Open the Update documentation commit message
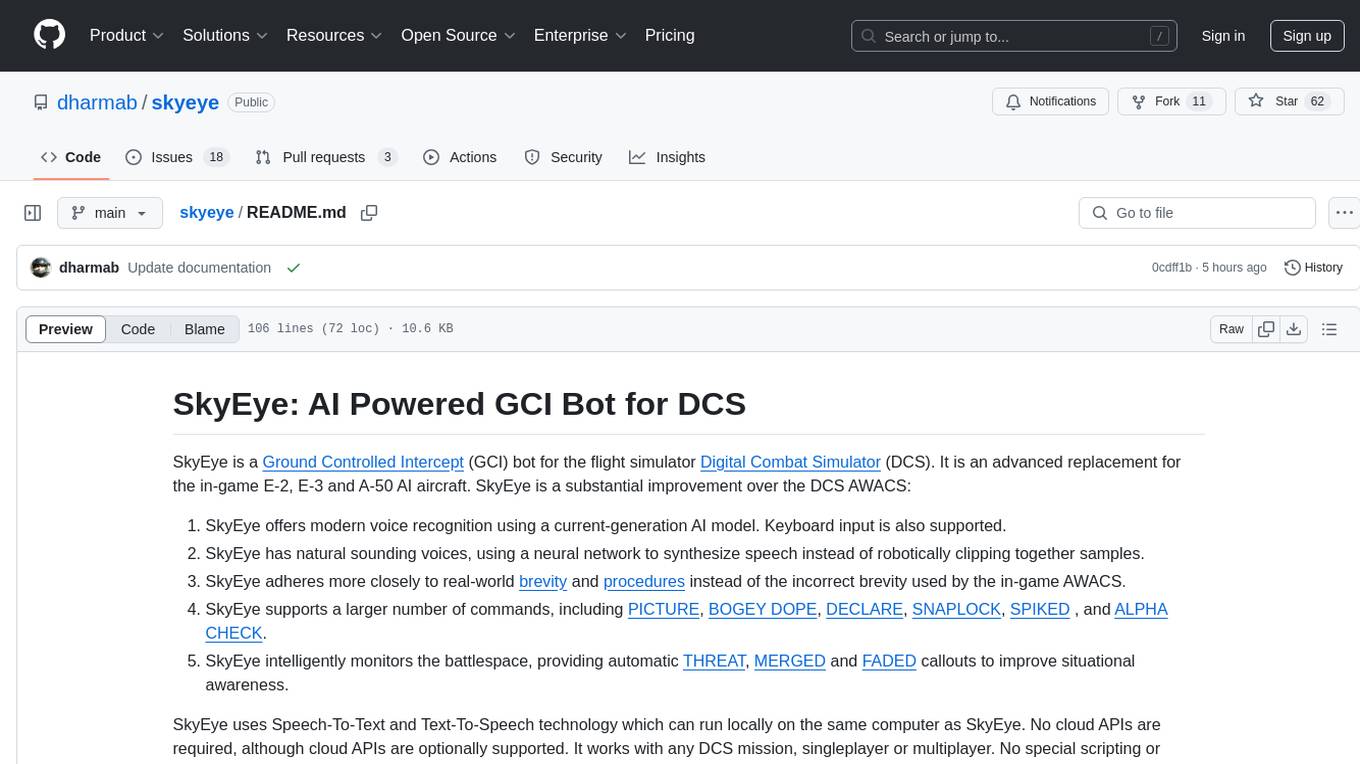Image resolution: width=1360 pixels, height=764 pixels. pyautogui.click(x=199, y=268)
